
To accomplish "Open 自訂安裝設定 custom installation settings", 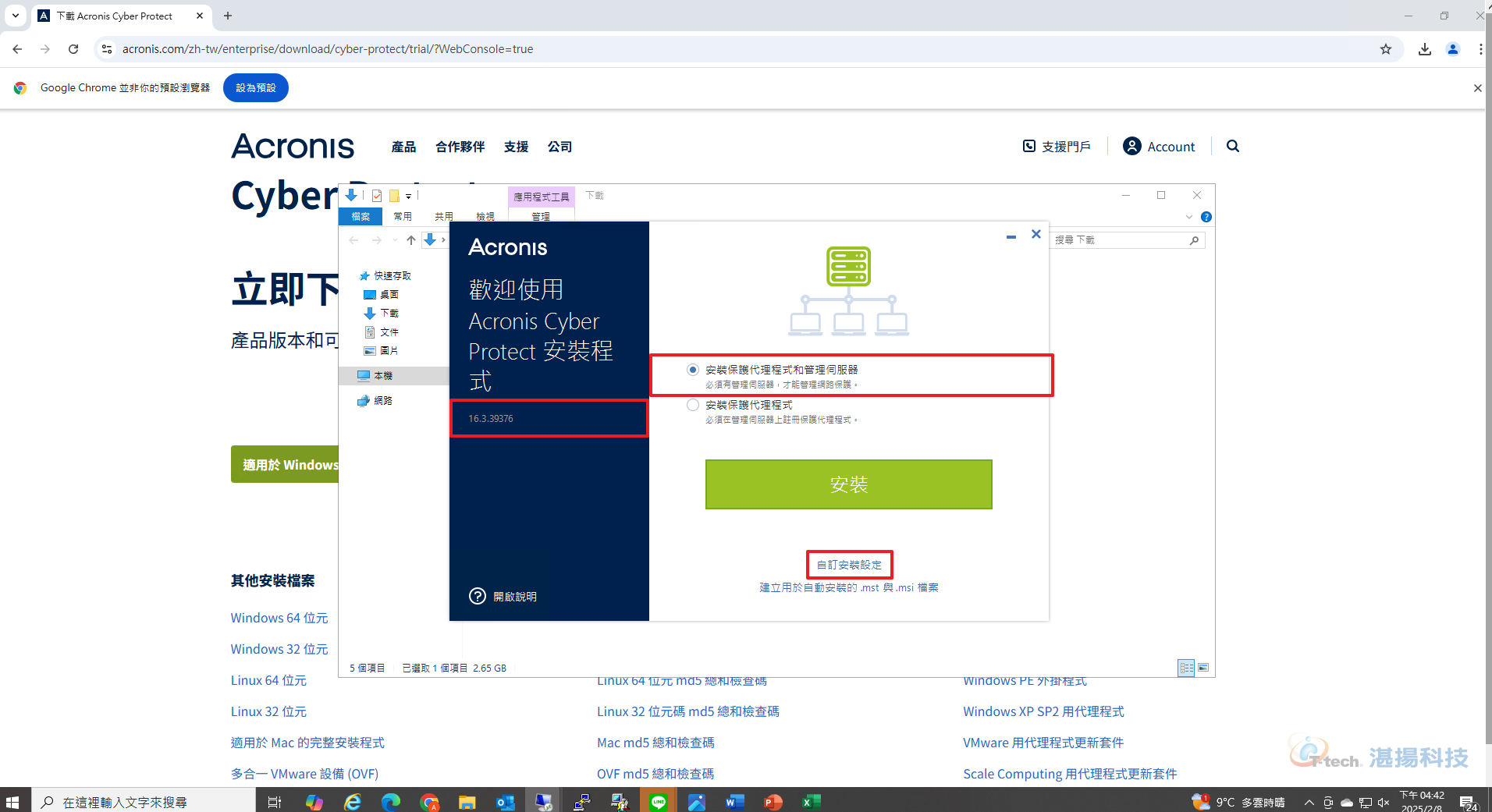I will (849, 565).
